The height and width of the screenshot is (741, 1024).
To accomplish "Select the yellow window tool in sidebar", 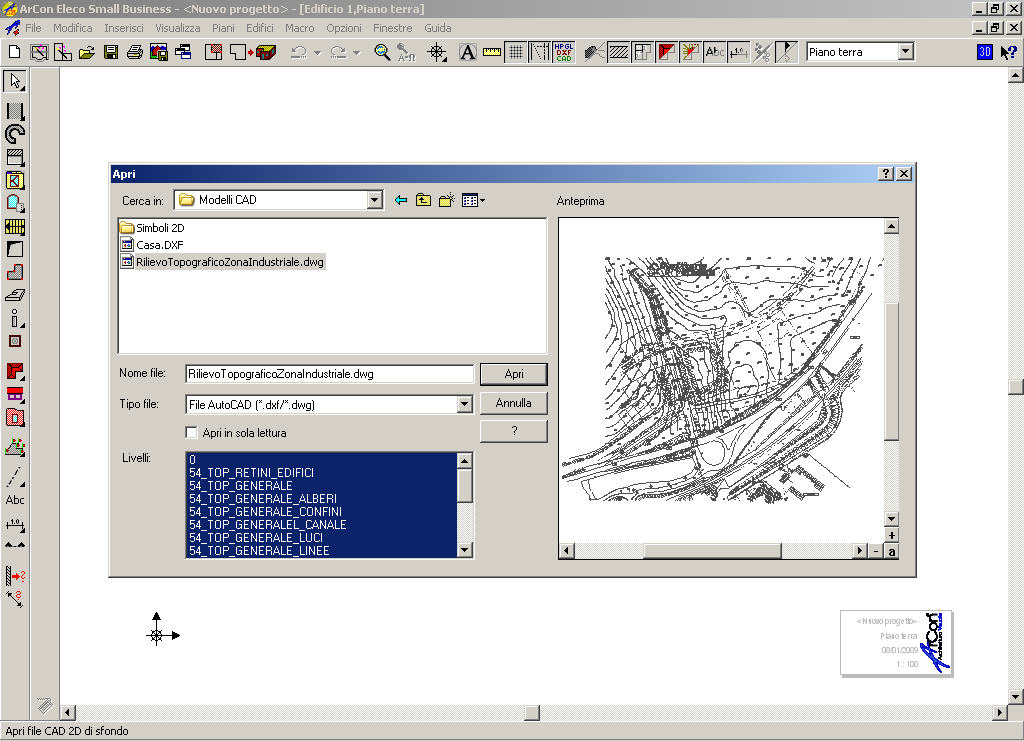I will (15, 181).
